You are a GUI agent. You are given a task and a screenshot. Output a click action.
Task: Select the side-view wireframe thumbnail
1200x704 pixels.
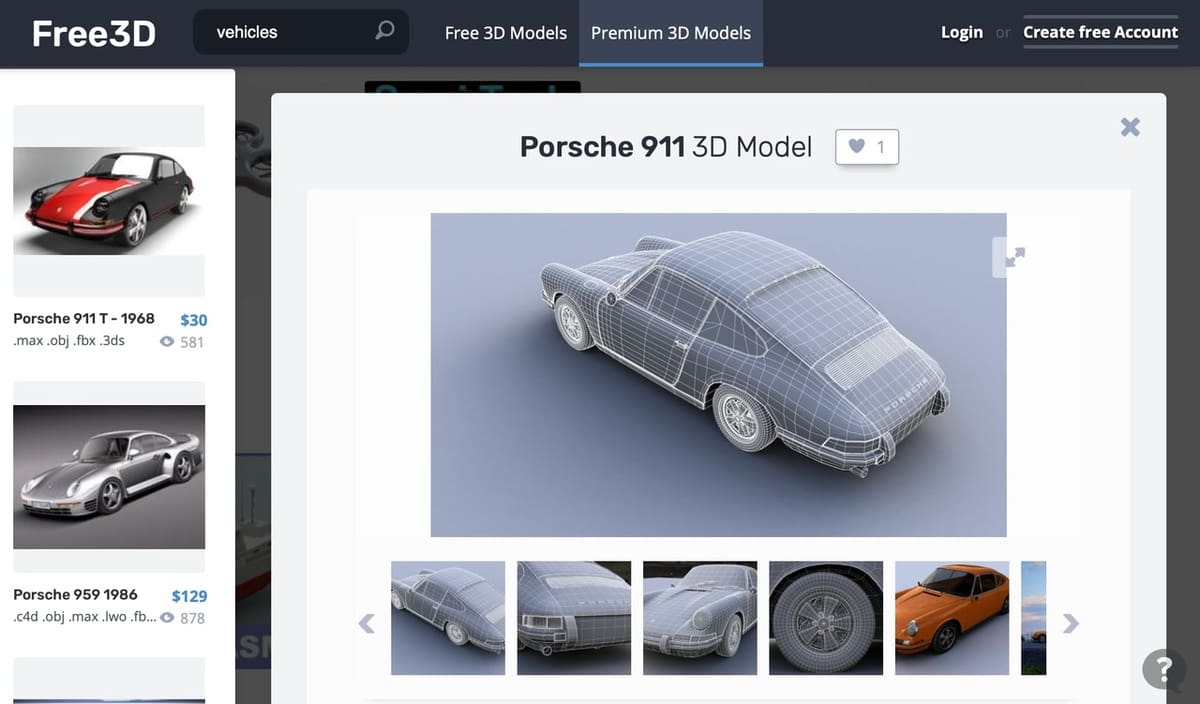coord(448,618)
